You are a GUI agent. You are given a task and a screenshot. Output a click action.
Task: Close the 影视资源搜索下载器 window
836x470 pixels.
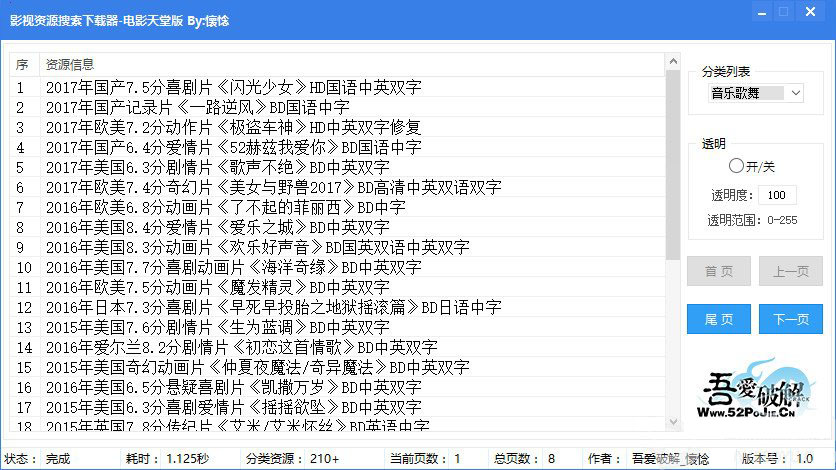point(810,12)
